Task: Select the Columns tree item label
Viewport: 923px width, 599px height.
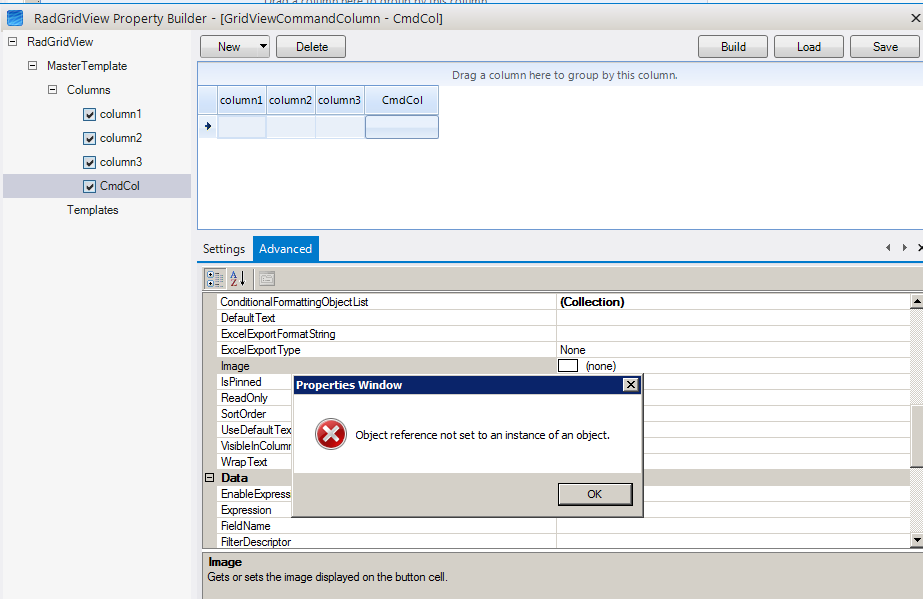Action: pos(88,90)
